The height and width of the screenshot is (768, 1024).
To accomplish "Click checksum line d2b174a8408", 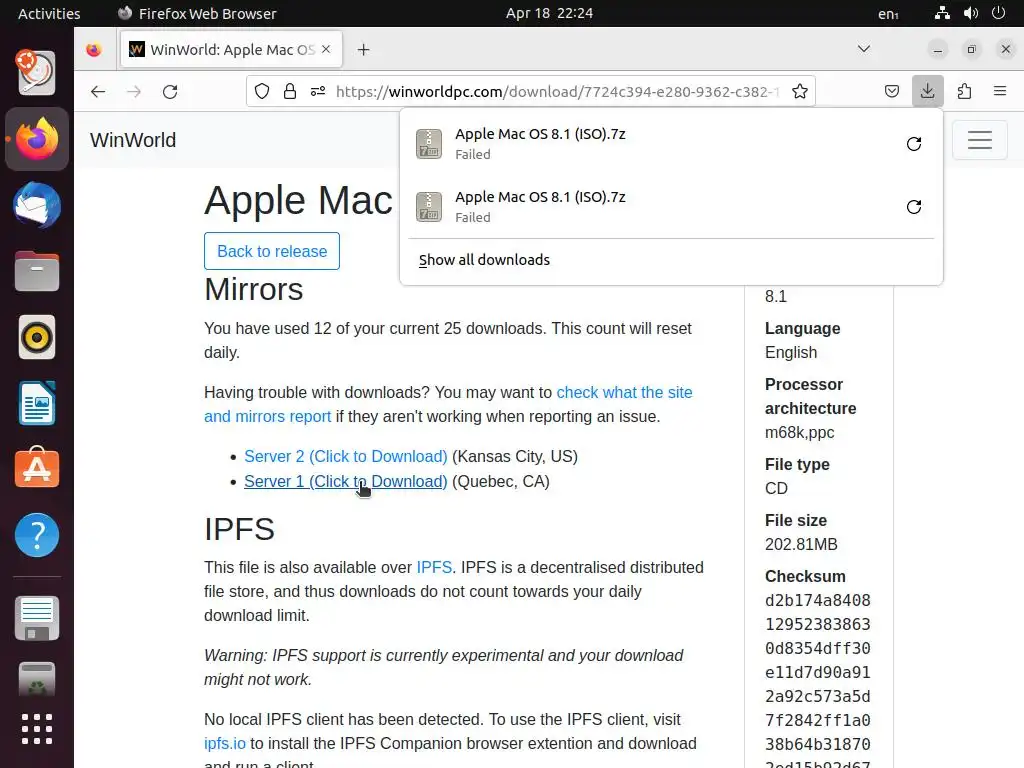I will pos(818,601).
